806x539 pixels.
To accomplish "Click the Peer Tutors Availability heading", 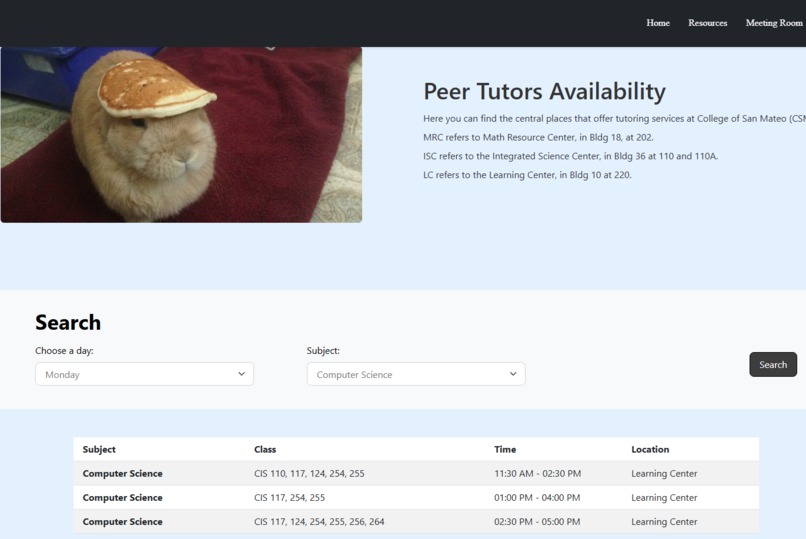I will (x=544, y=91).
